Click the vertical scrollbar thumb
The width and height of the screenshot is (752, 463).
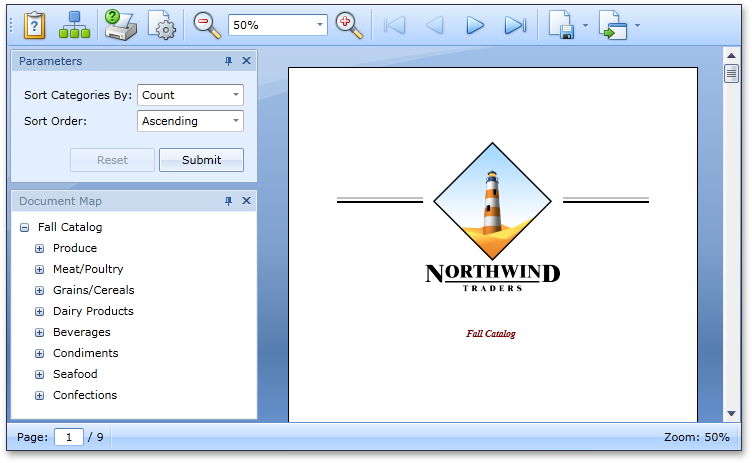[x=731, y=73]
